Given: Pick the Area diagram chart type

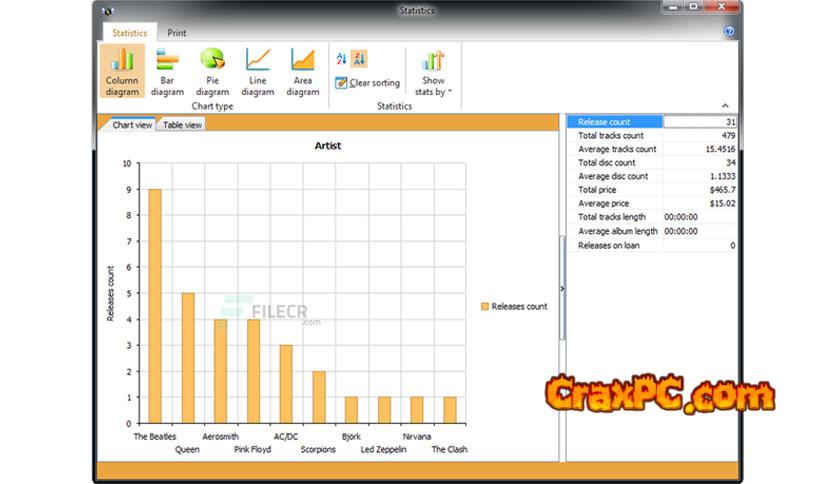Looking at the screenshot, I should (302, 71).
